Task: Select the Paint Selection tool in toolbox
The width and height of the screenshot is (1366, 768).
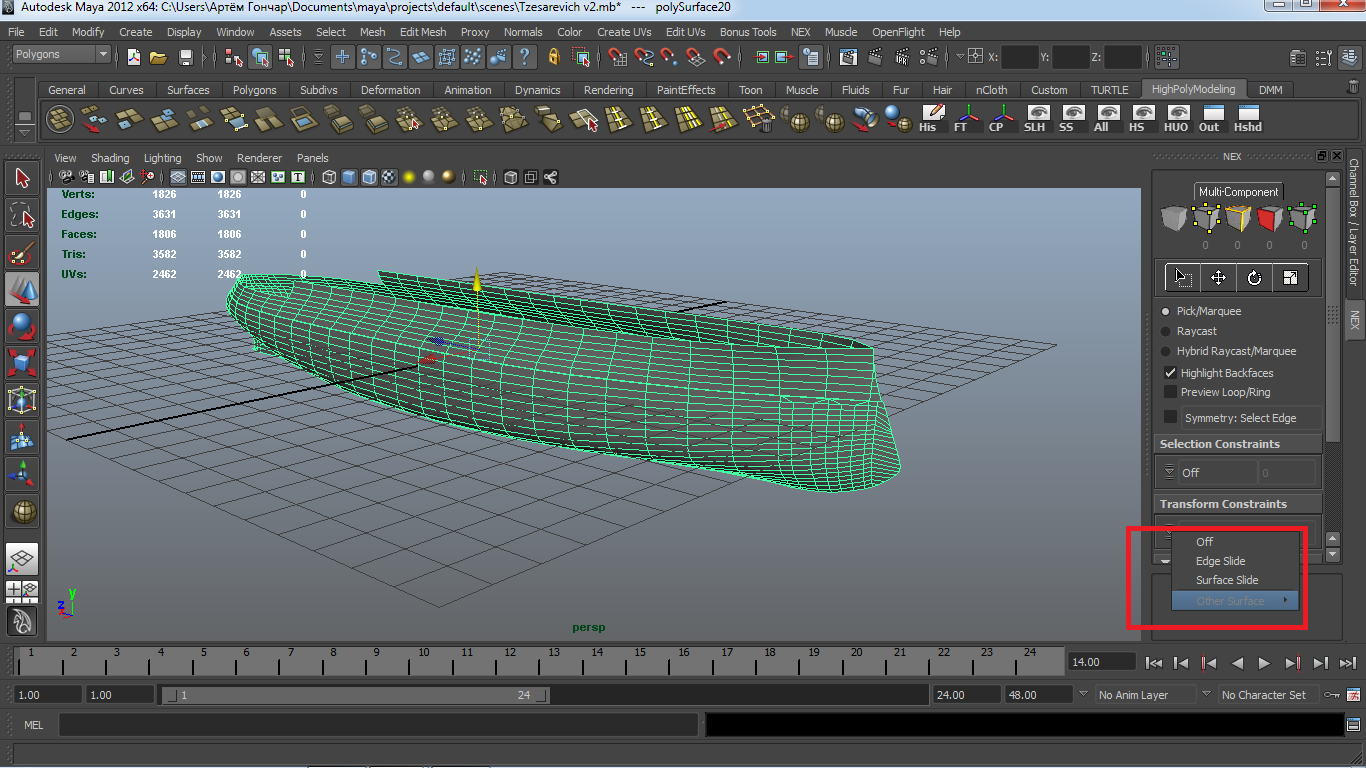Action: pyautogui.click(x=22, y=251)
